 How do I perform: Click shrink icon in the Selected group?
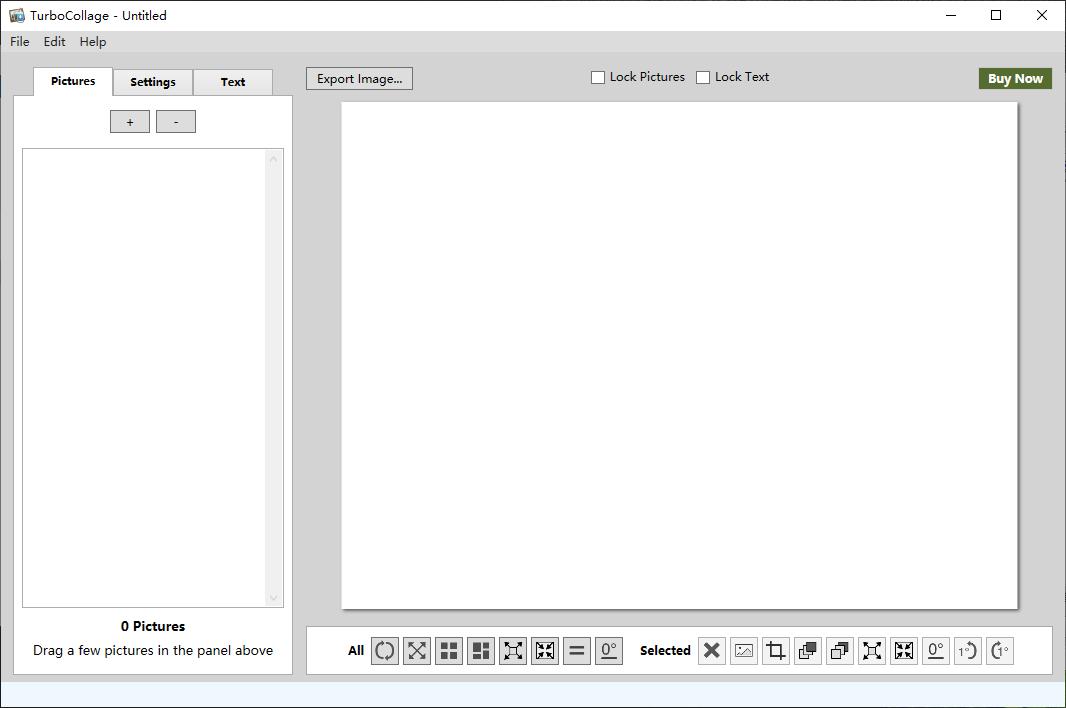[904, 651]
